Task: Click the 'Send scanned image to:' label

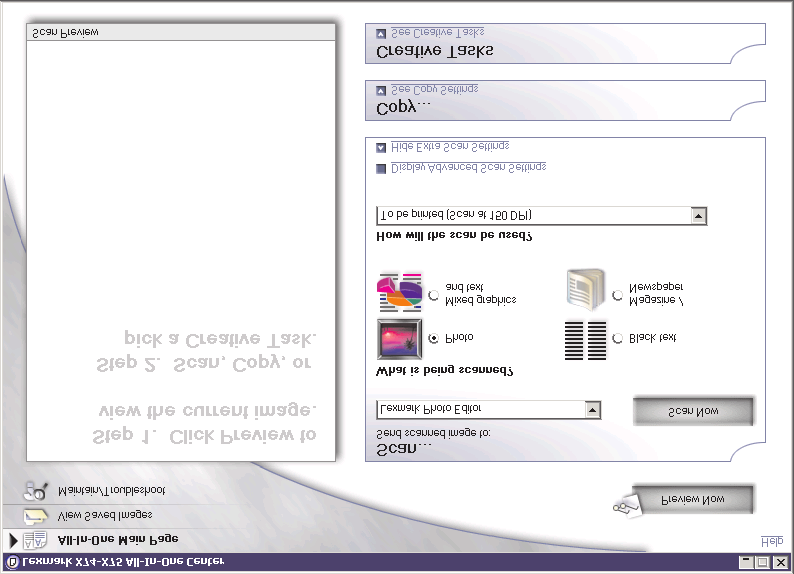Action: [433, 434]
